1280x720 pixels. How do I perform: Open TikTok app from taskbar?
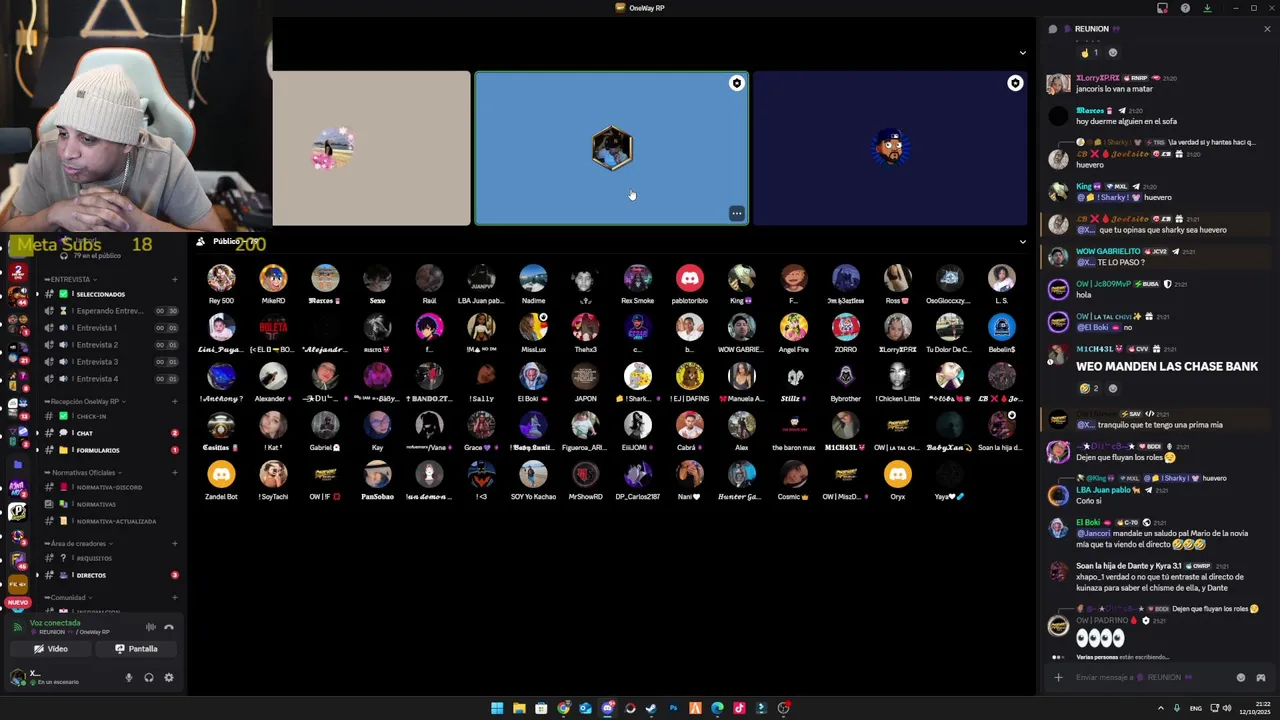coord(739,708)
